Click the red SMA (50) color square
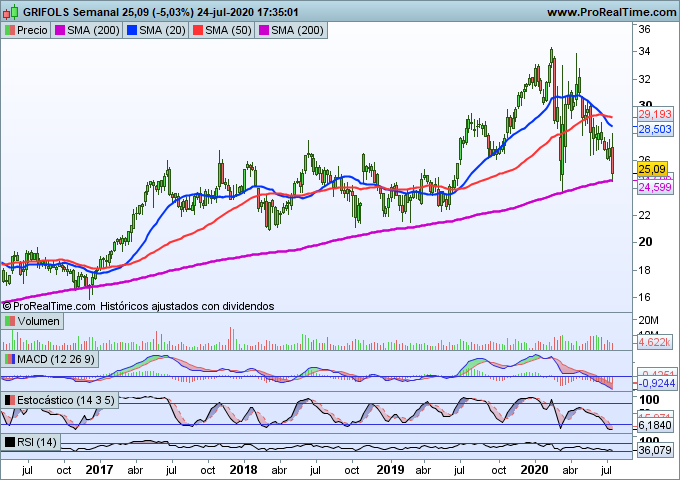This screenshot has width=680, height=480. pyautogui.click(x=200, y=31)
